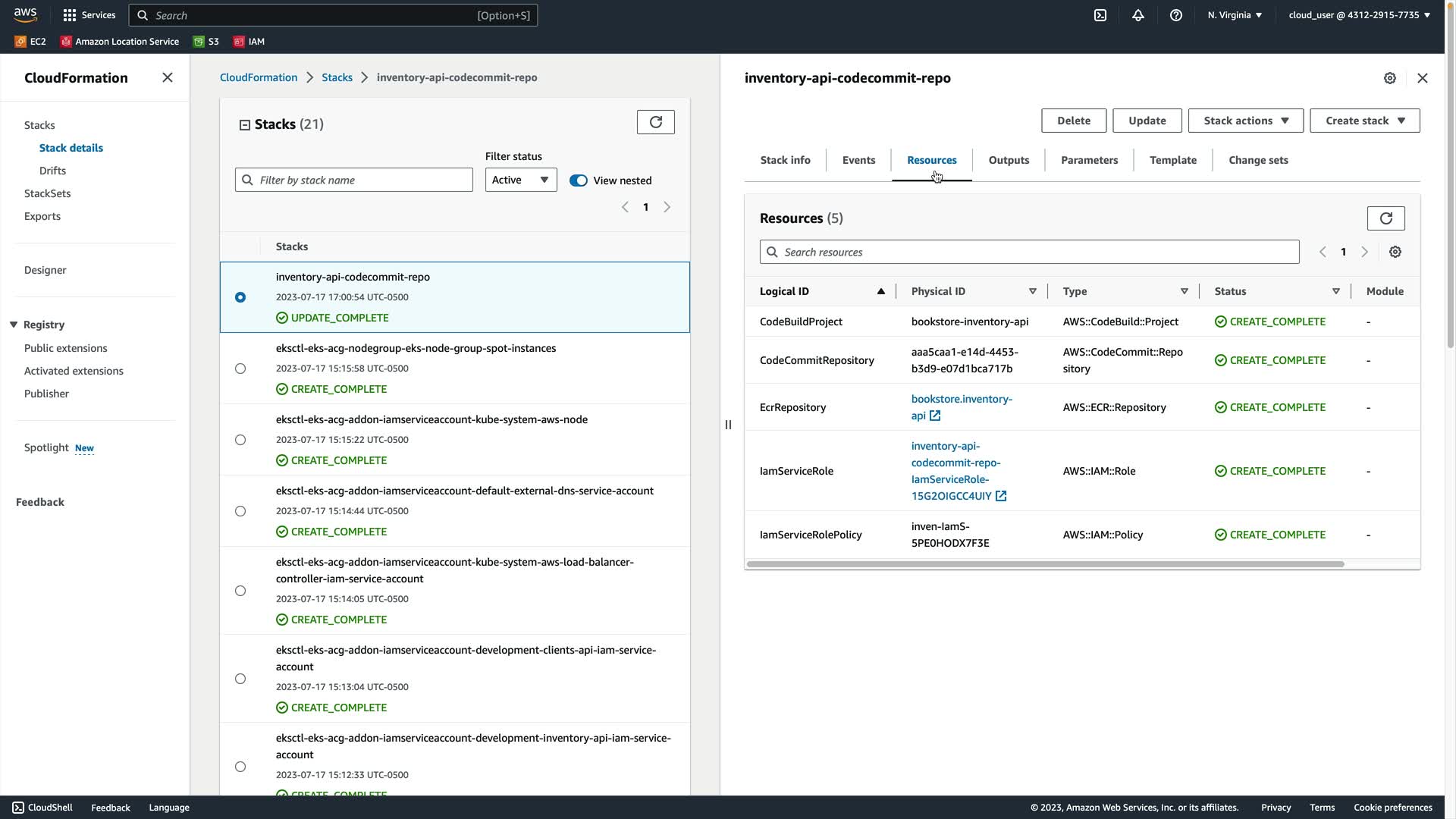Toggle the View nested switch
This screenshot has width=1456, height=819.
(x=579, y=180)
